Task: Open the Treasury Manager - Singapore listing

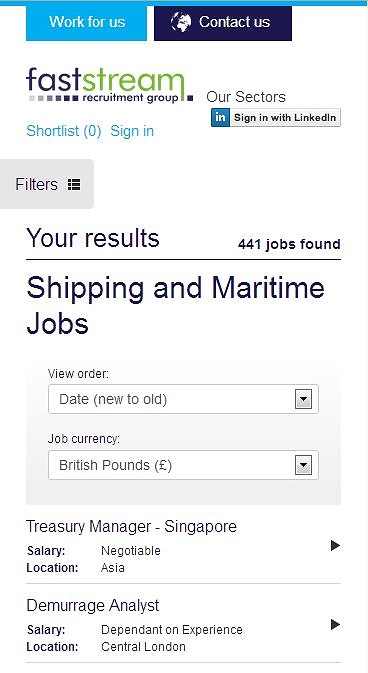Action: point(183,546)
